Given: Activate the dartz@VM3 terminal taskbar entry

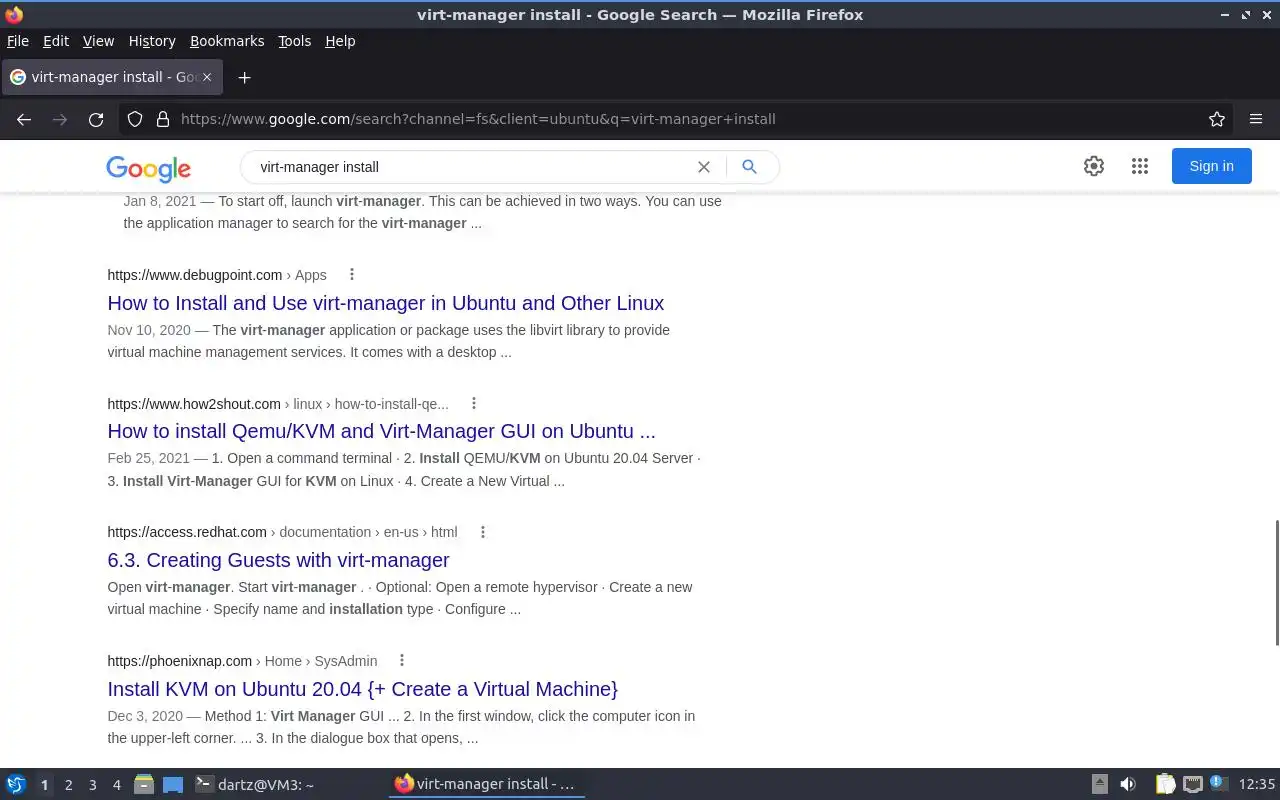Looking at the screenshot, I should point(288,785).
